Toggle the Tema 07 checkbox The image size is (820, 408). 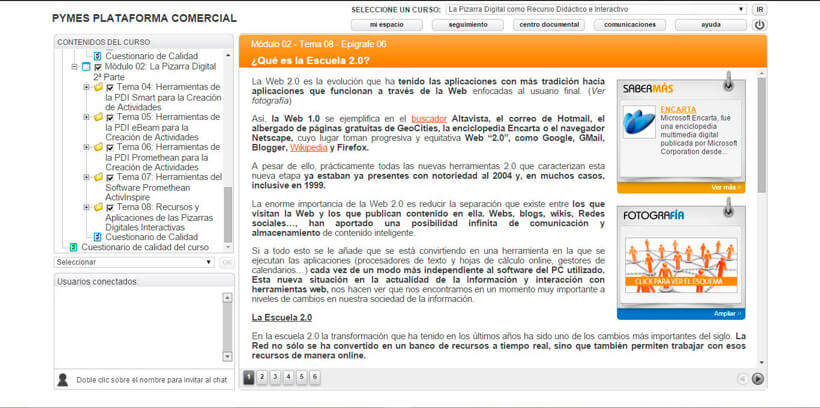click(109, 177)
